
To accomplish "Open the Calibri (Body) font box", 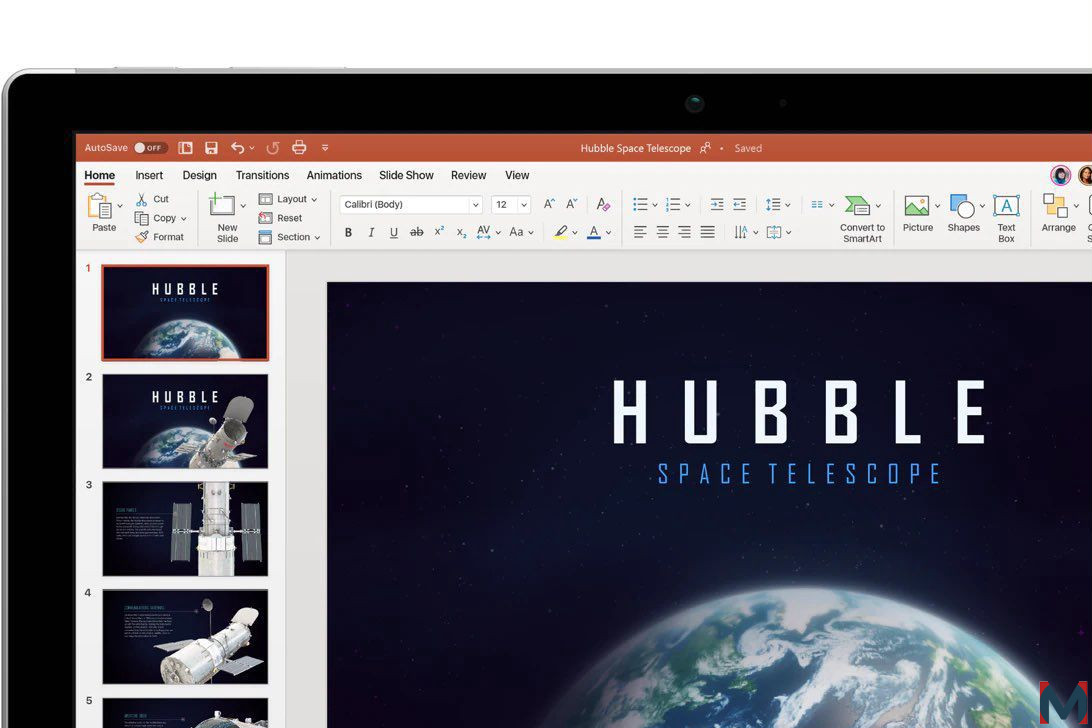I will [411, 204].
